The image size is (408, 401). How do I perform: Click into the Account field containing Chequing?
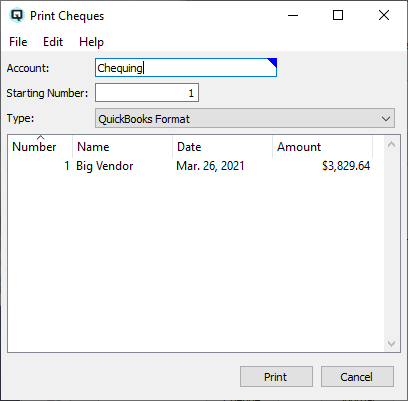[186, 68]
